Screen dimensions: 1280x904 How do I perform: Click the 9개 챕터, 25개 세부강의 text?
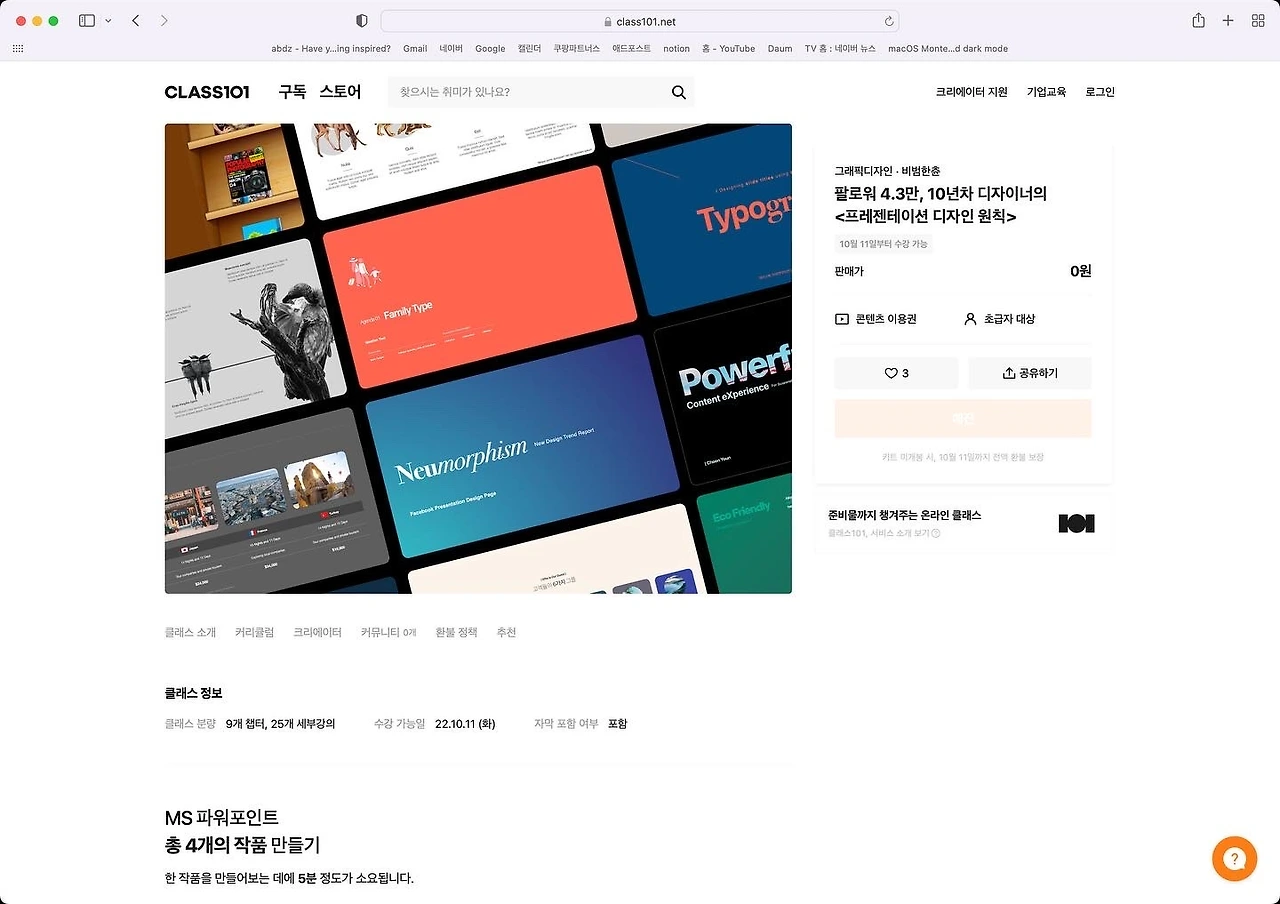coord(280,724)
